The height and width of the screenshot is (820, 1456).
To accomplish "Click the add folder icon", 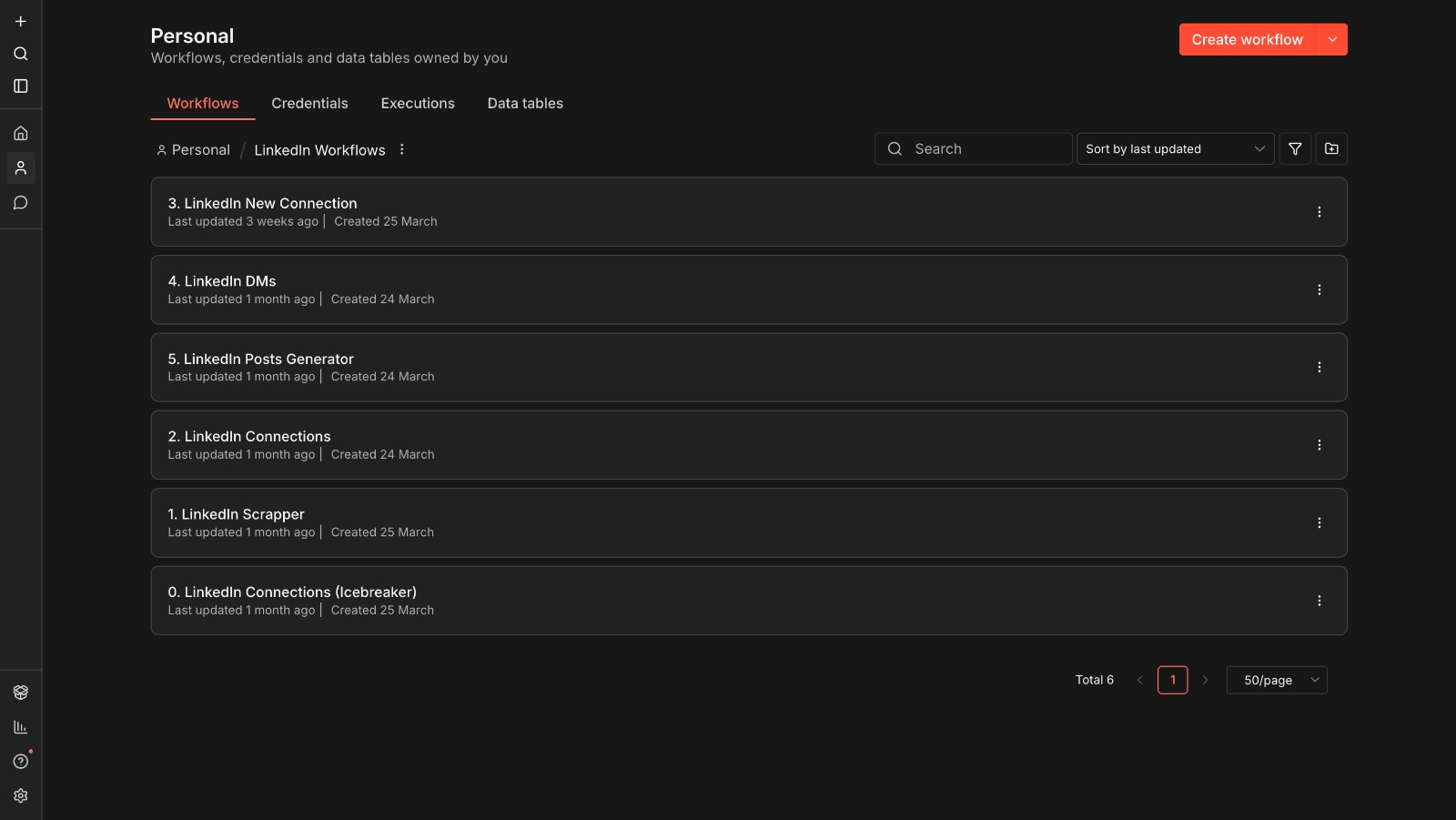I will coord(1331,149).
